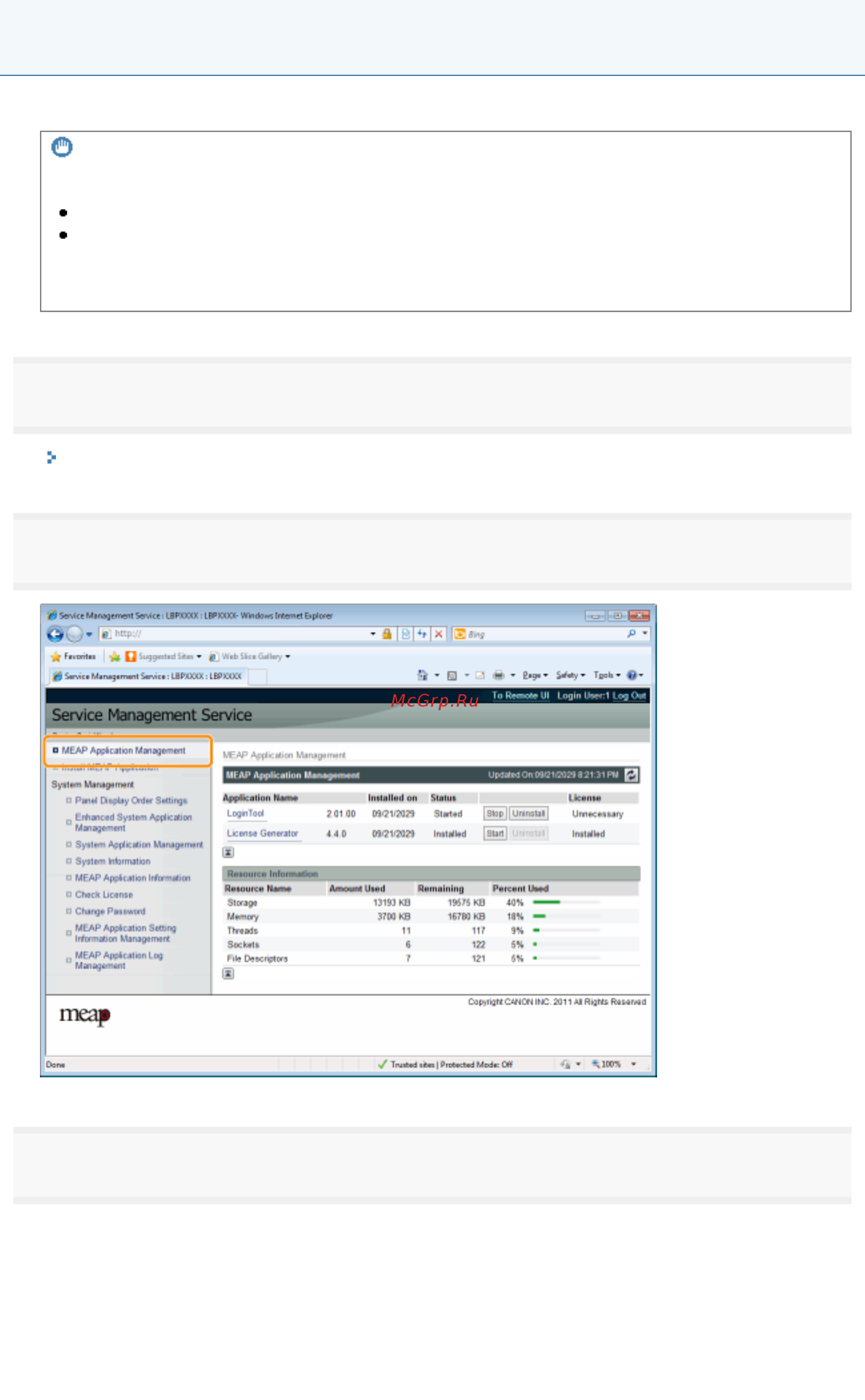The image size is (865, 1400).
Task: Click Stop for LoginTool
Action: pyautogui.click(x=495, y=814)
